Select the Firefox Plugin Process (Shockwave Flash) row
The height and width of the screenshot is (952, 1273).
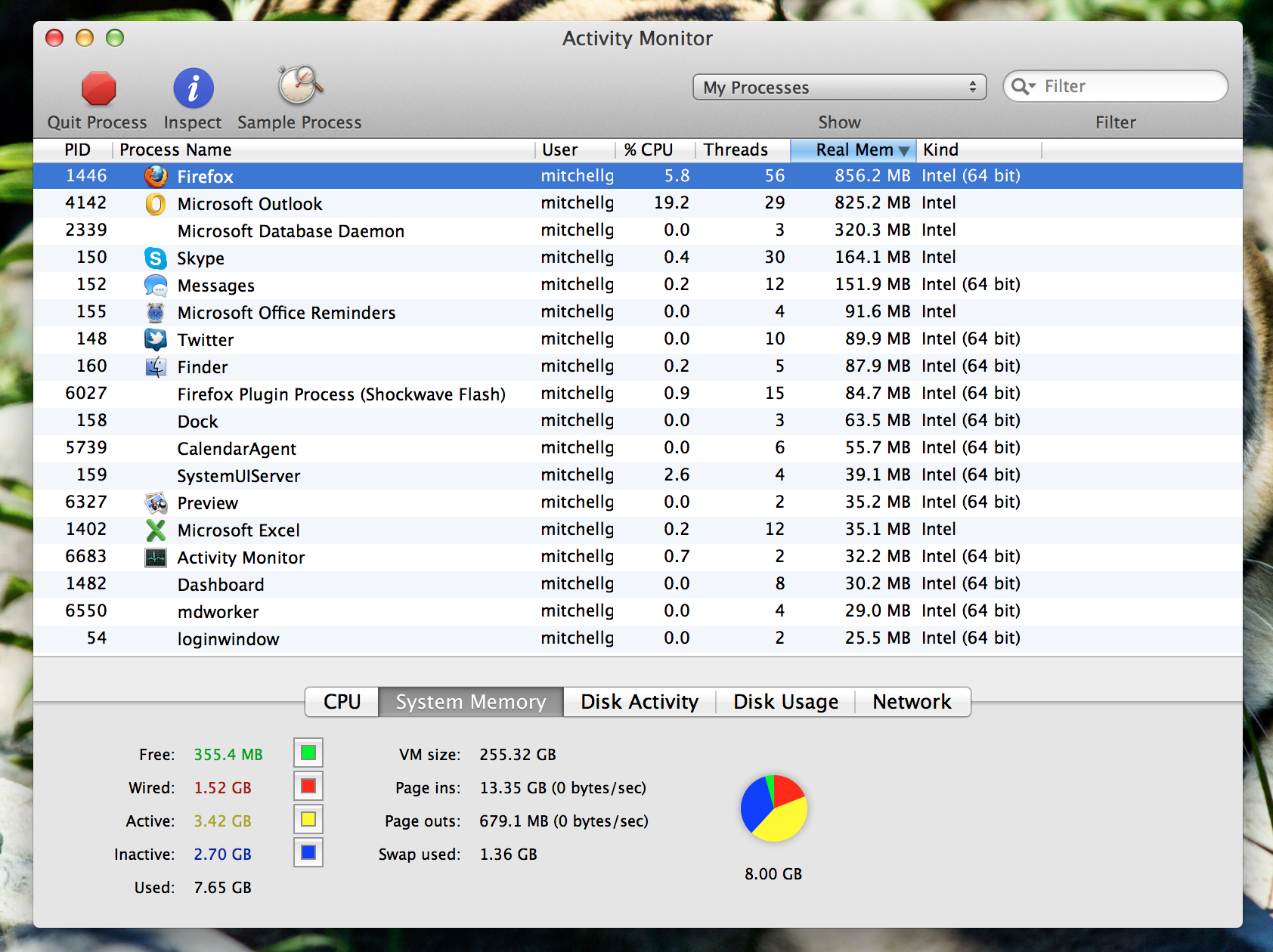[x=638, y=394]
